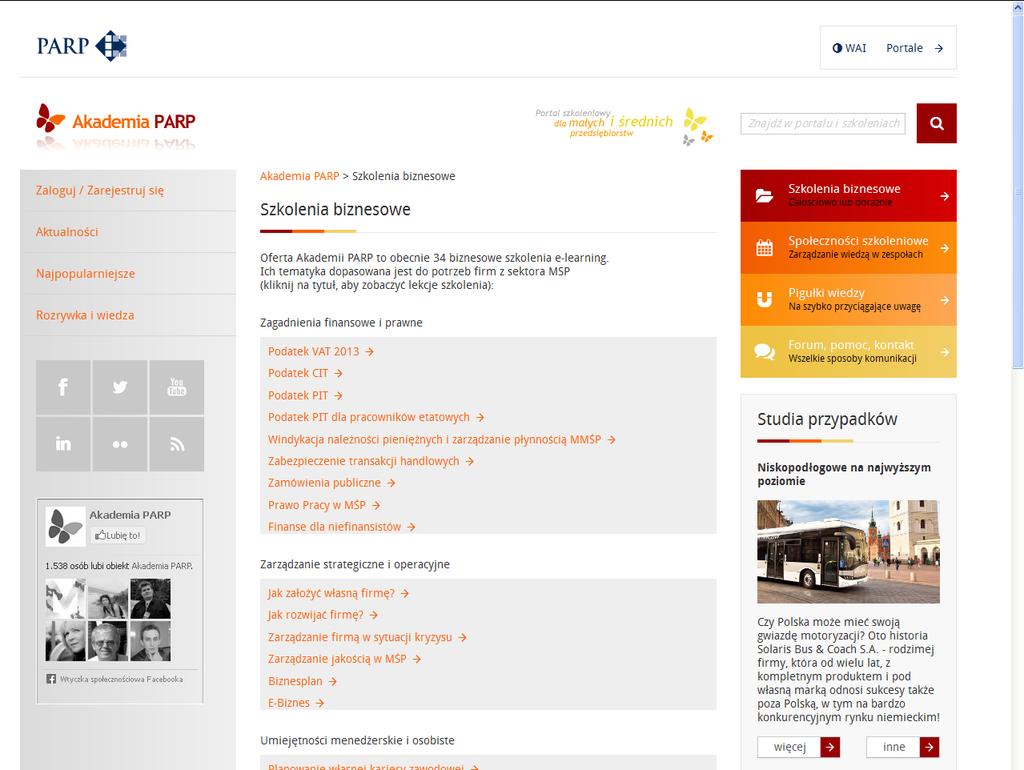Click arrow on Szkolenia biznesowe tile
This screenshot has width=1024, height=770.
[944, 196]
